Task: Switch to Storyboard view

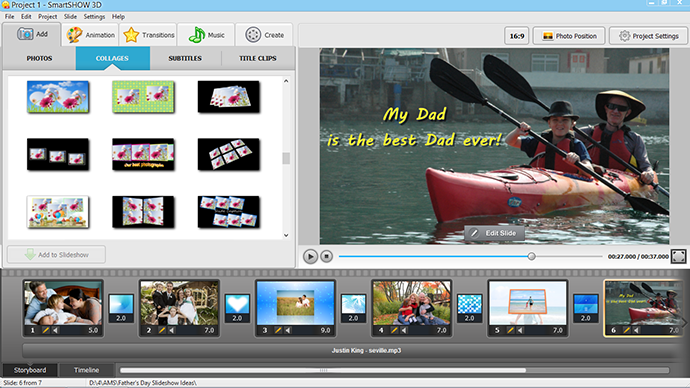Action: (30, 370)
